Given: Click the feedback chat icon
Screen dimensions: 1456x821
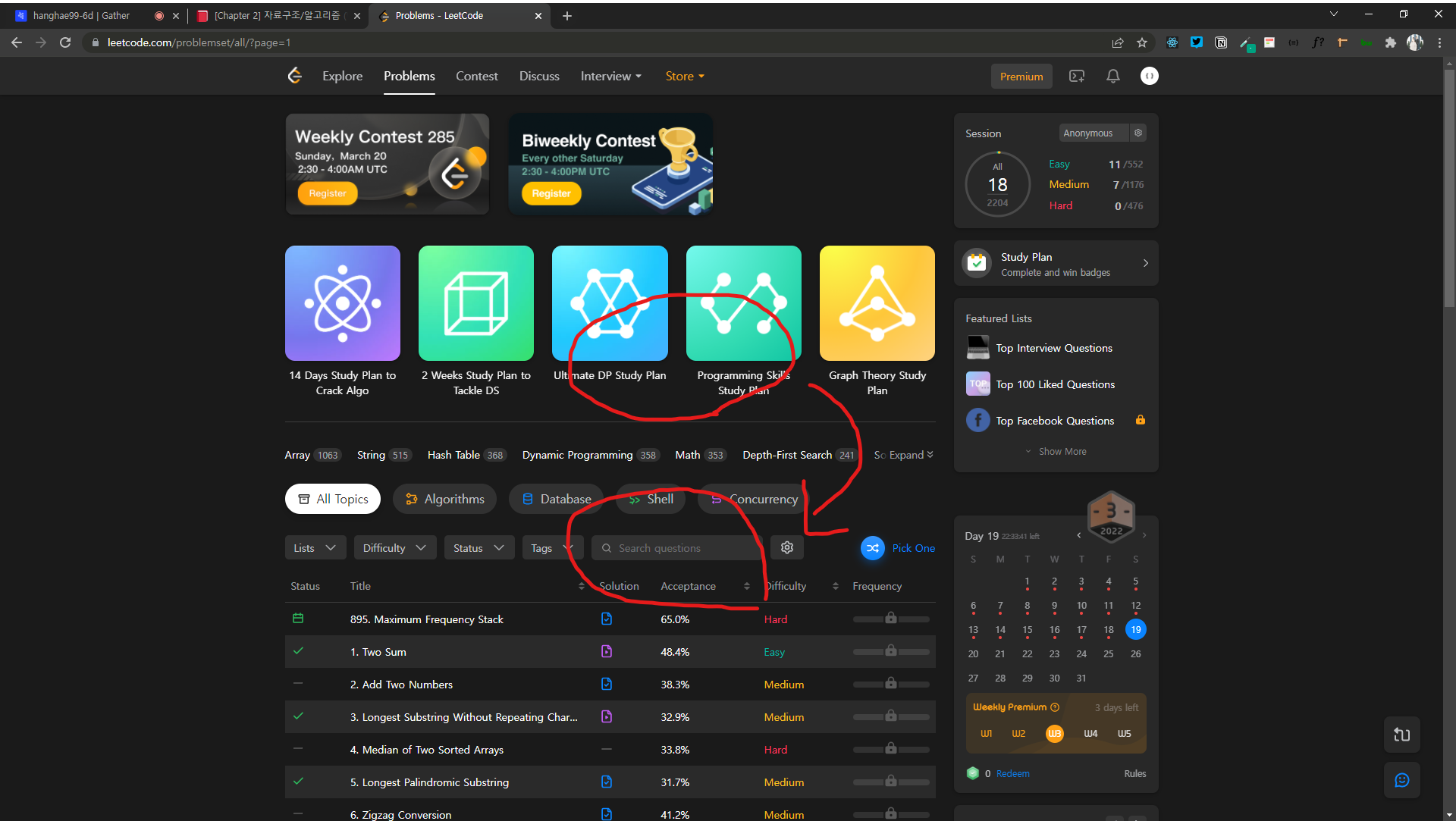Looking at the screenshot, I should pos(1401,780).
